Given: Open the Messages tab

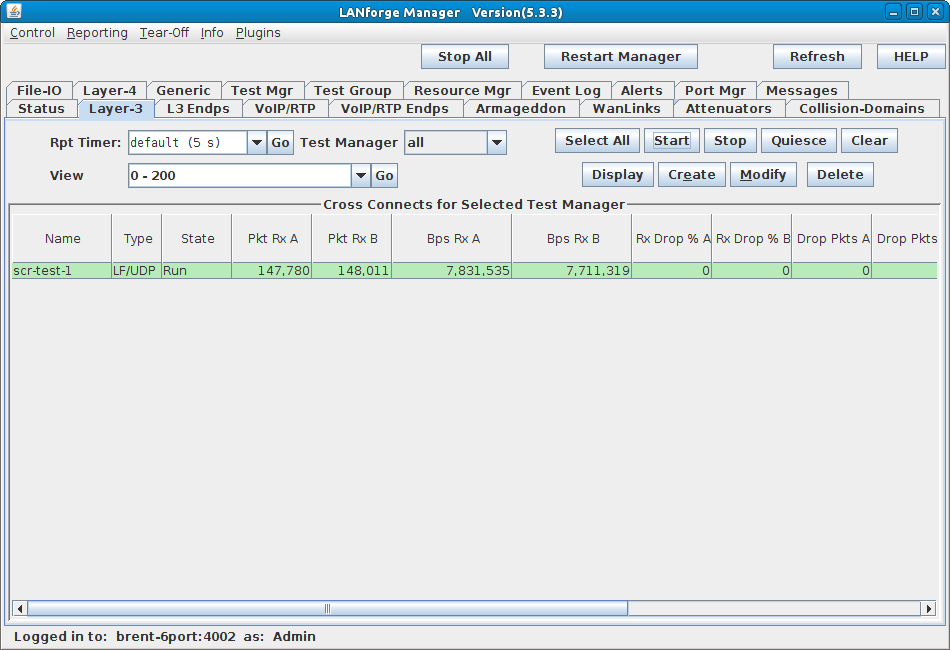Looking at the screenshot, I should 802,90.
